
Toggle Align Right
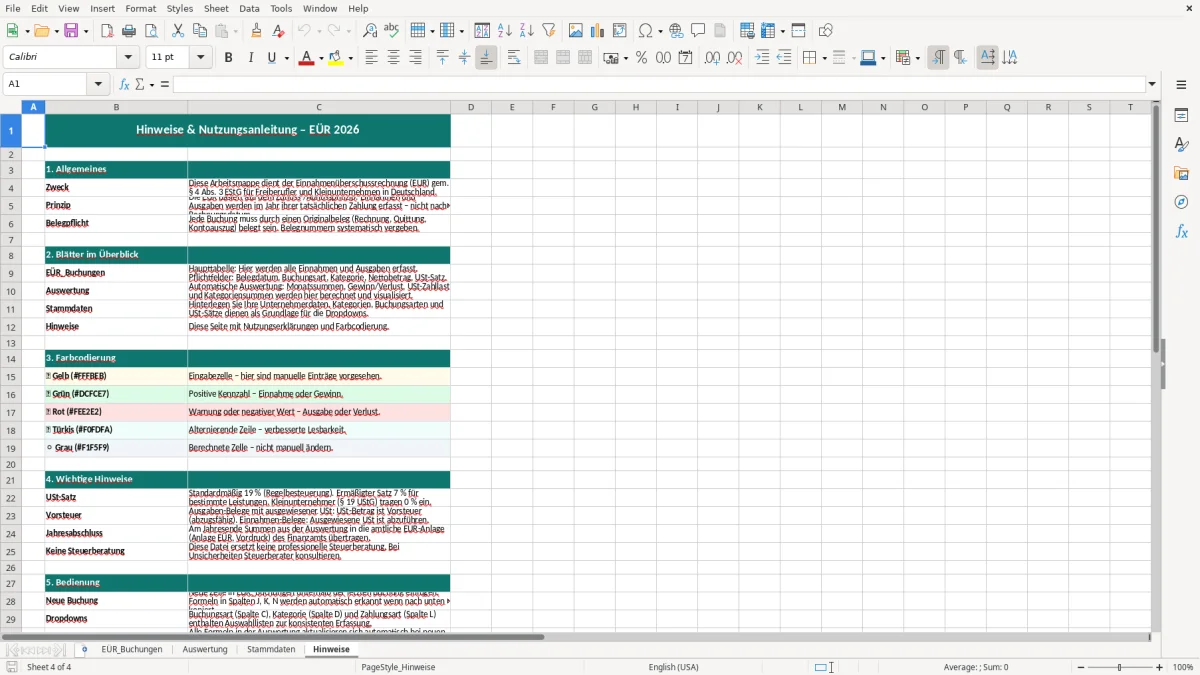[x=415, y=58]
